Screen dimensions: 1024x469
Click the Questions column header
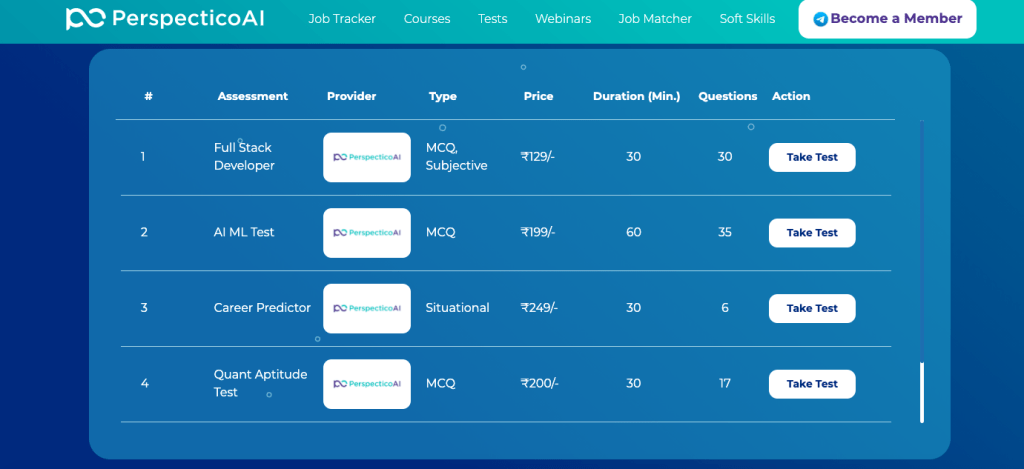pyautogui.click(x=728, y=96)
